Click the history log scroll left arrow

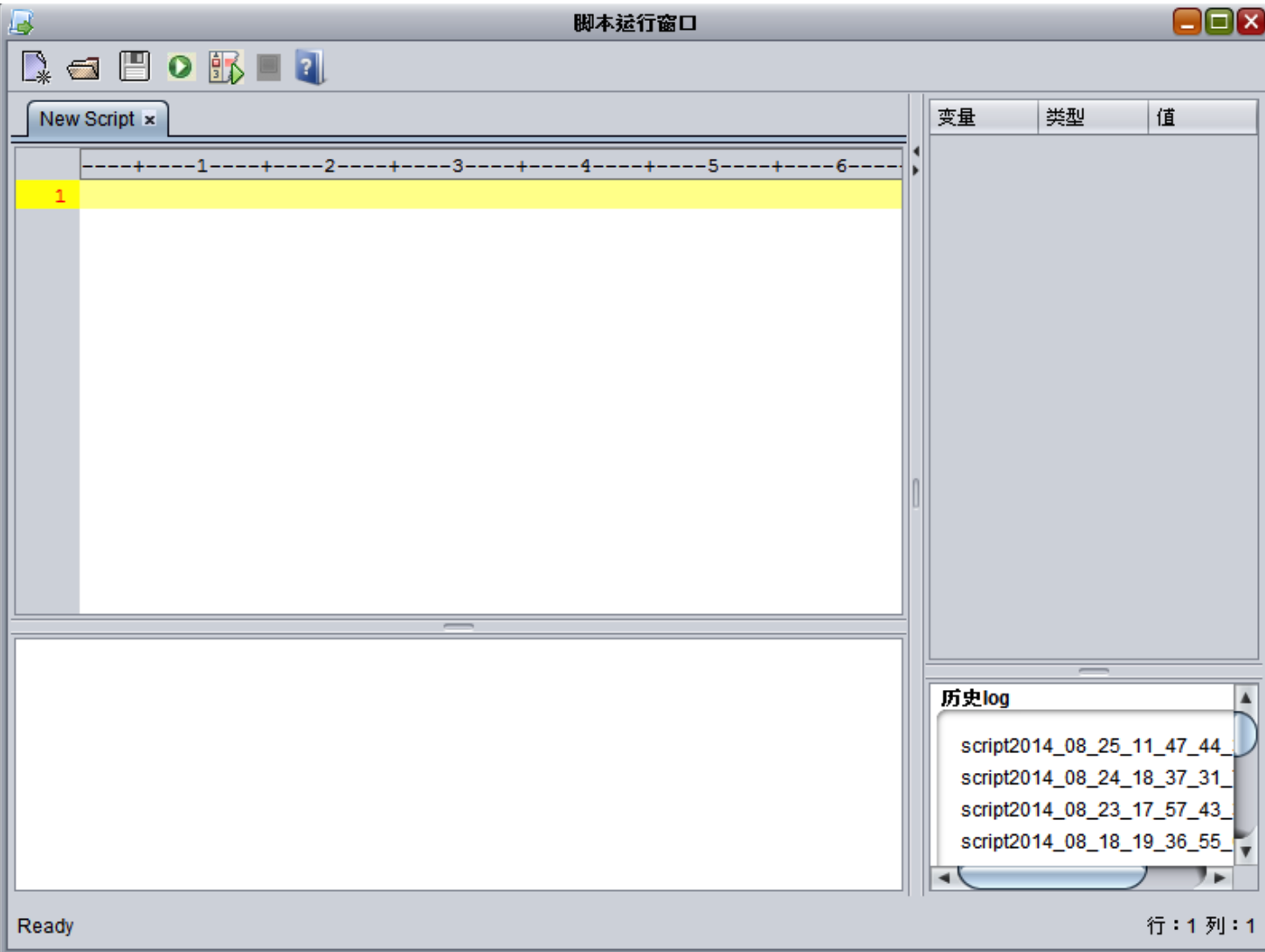944,878
